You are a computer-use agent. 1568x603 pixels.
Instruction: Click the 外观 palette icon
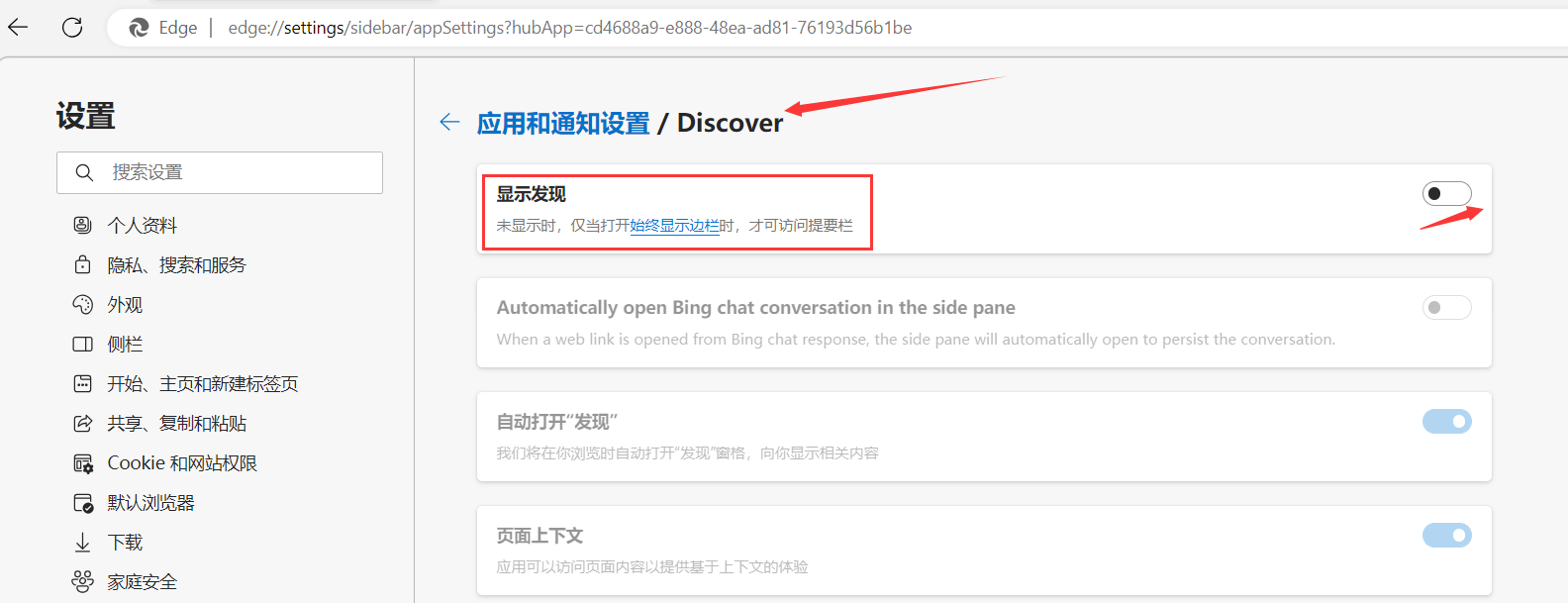[x=83, y=304]
